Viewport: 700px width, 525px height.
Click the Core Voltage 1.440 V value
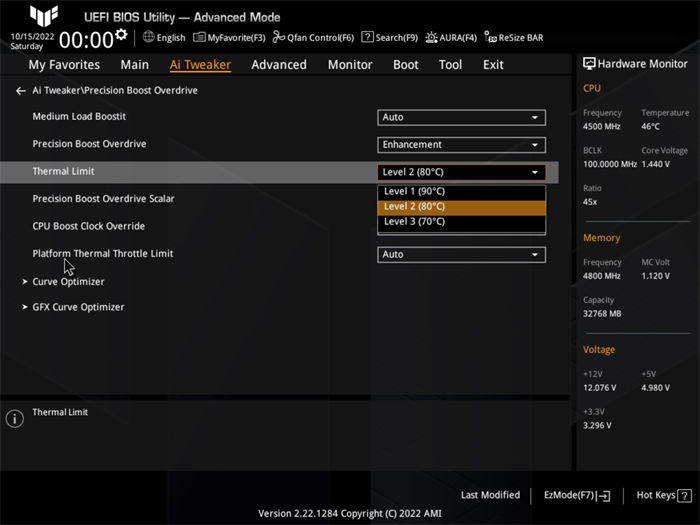pyautogui.click(x=655, y=164)
